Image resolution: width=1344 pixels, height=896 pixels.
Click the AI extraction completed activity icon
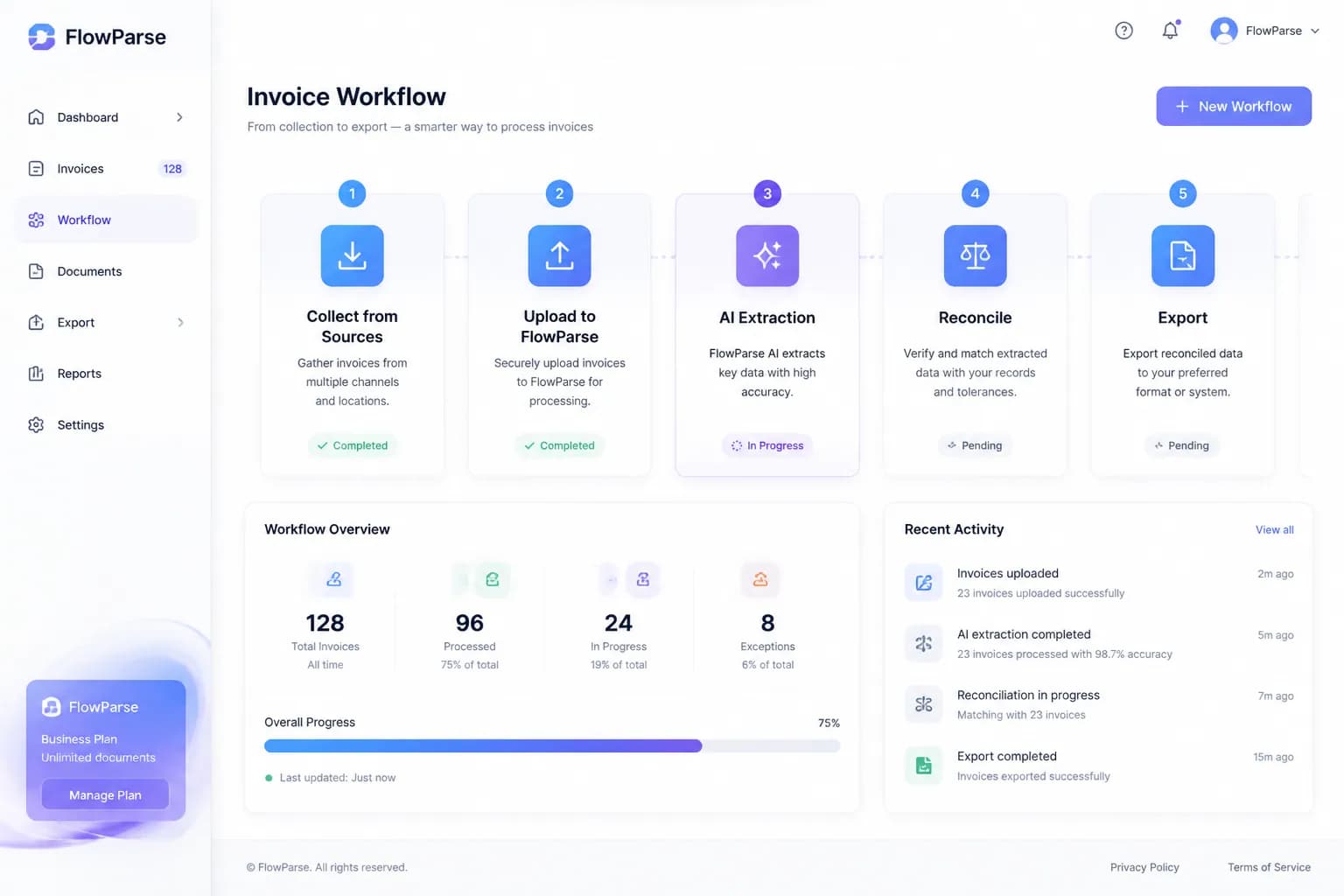[x=923, y=643]
